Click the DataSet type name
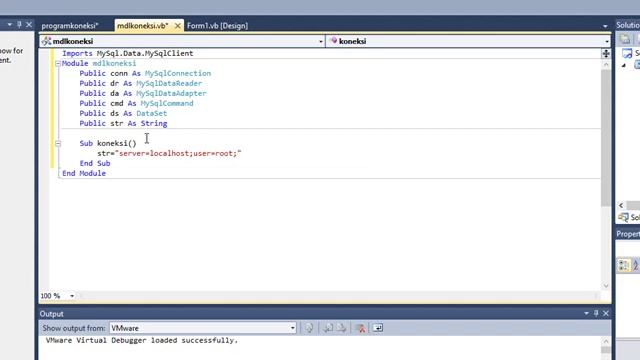 point(151,113)
